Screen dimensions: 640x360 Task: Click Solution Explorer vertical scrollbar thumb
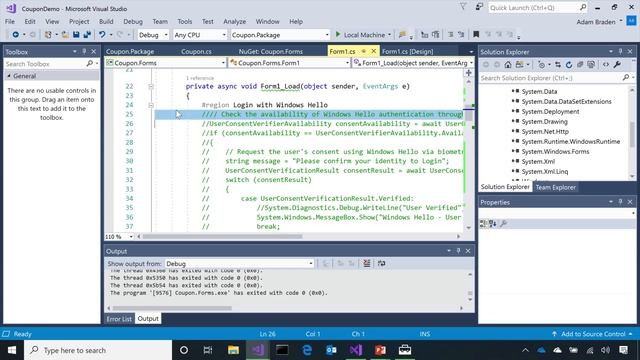tap(632, 134)
